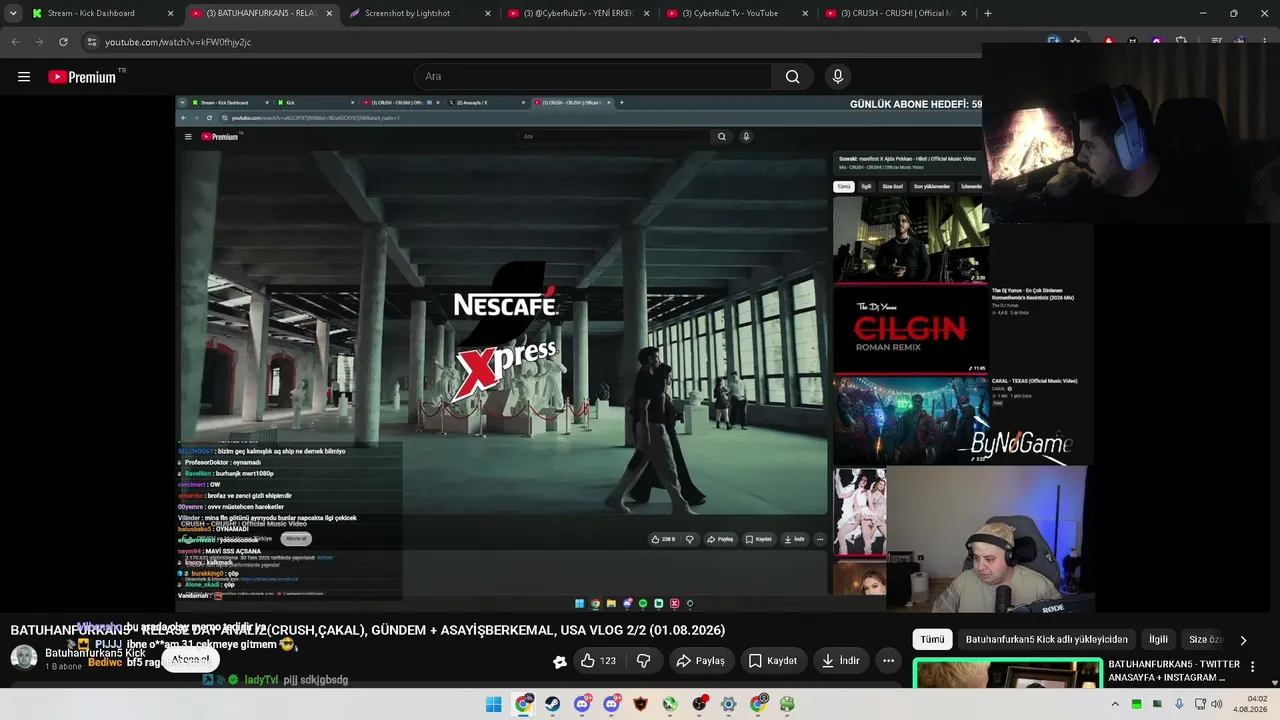The image size is (1280, 720).
Task: Click ÇILGIN Roman Remix thumbnail in video
Action: point(911,329)
